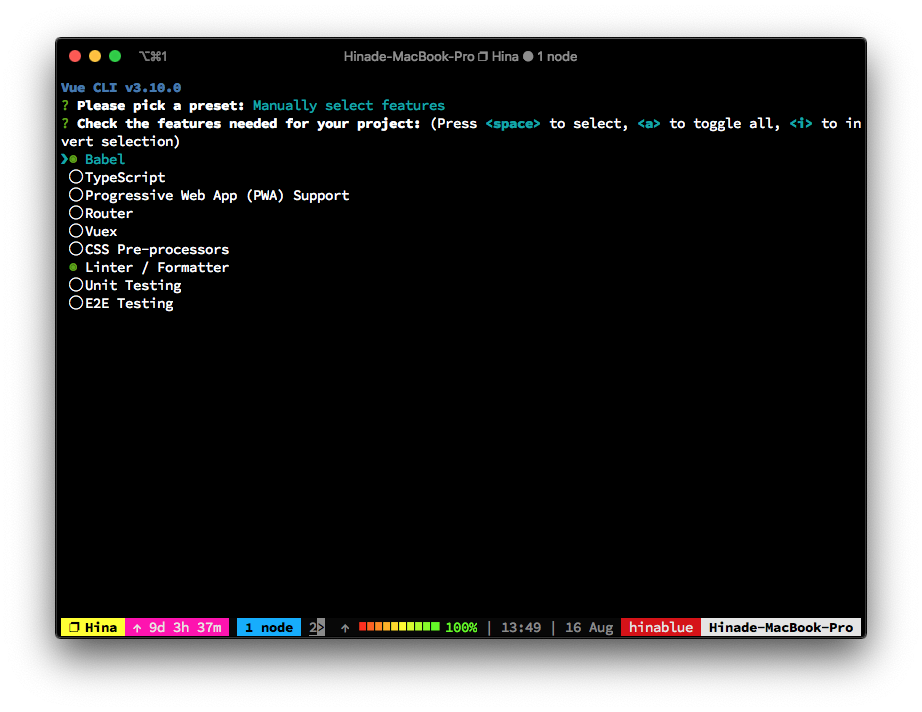The height and width of the screenshot is (712, 922).
Task: Click the '16 Aug' date
Action: [589, 628]
